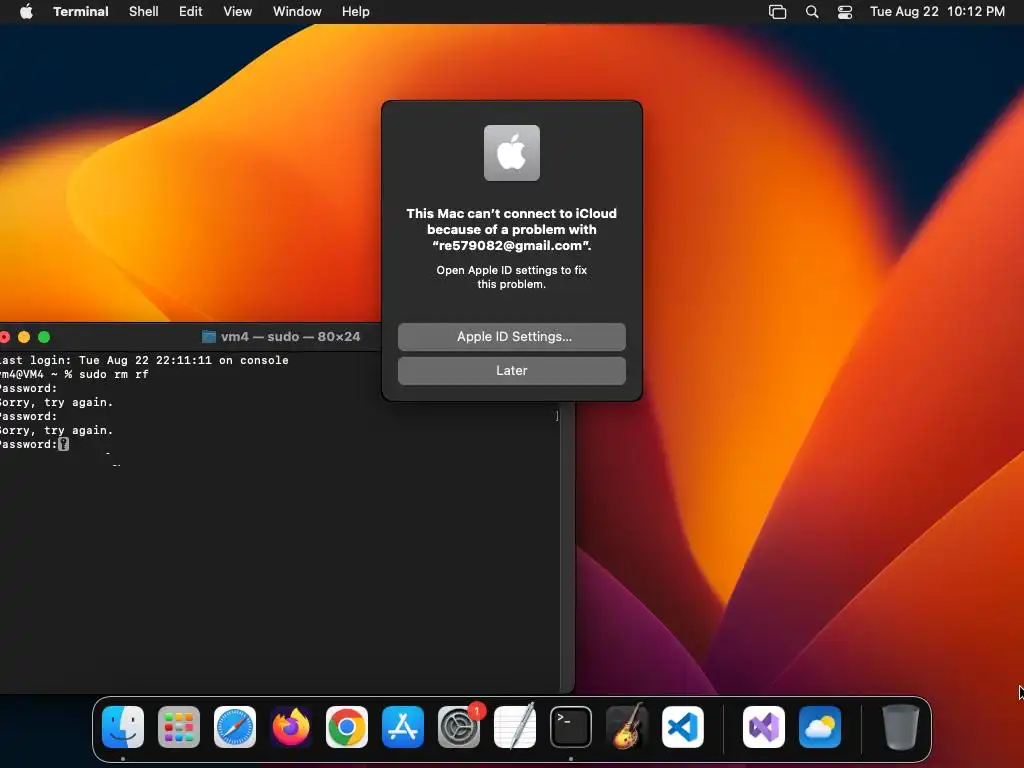Screen dimensions: 1024x768
Task: Open Finder from the dock
Action: coord(123,726)
